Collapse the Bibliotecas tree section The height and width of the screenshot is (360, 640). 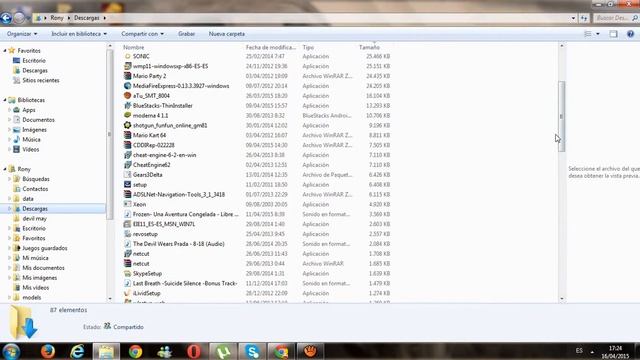pos(5,100)
